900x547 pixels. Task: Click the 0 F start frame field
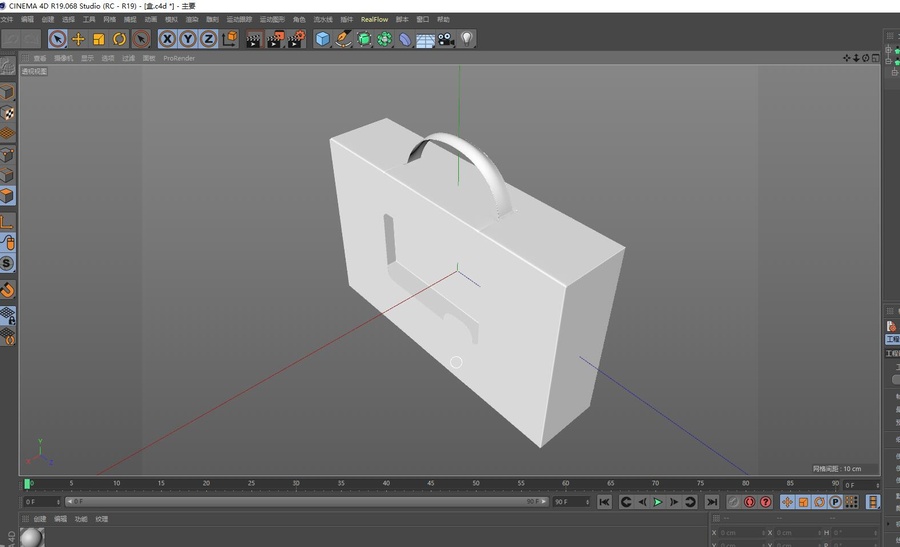(41, 502)
